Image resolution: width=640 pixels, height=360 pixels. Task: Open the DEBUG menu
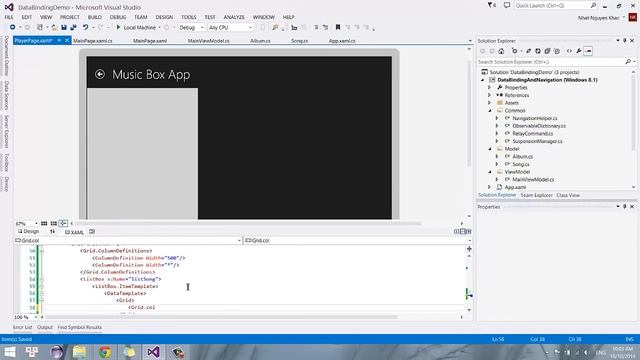118,17
